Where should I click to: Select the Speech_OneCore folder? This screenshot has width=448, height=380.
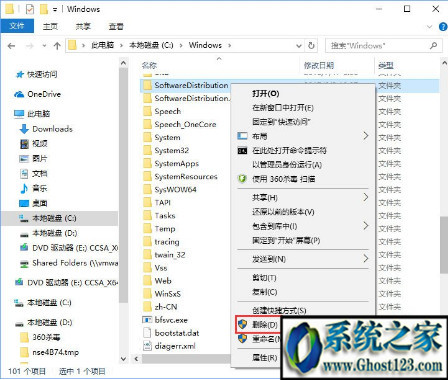pyautogui.click(x=185, y=124)
